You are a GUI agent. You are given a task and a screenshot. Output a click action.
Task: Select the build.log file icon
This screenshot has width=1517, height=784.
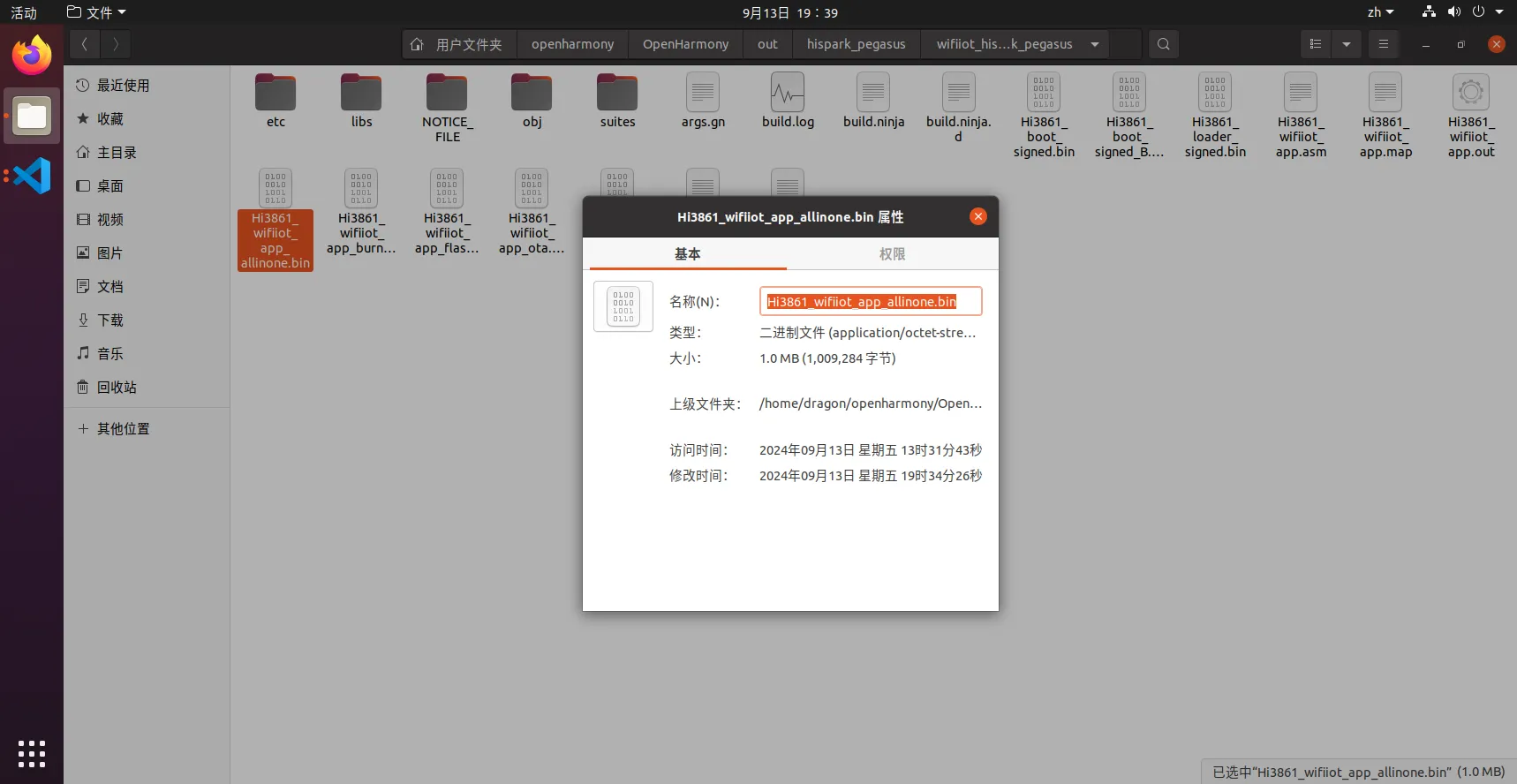tap(788, 93)
